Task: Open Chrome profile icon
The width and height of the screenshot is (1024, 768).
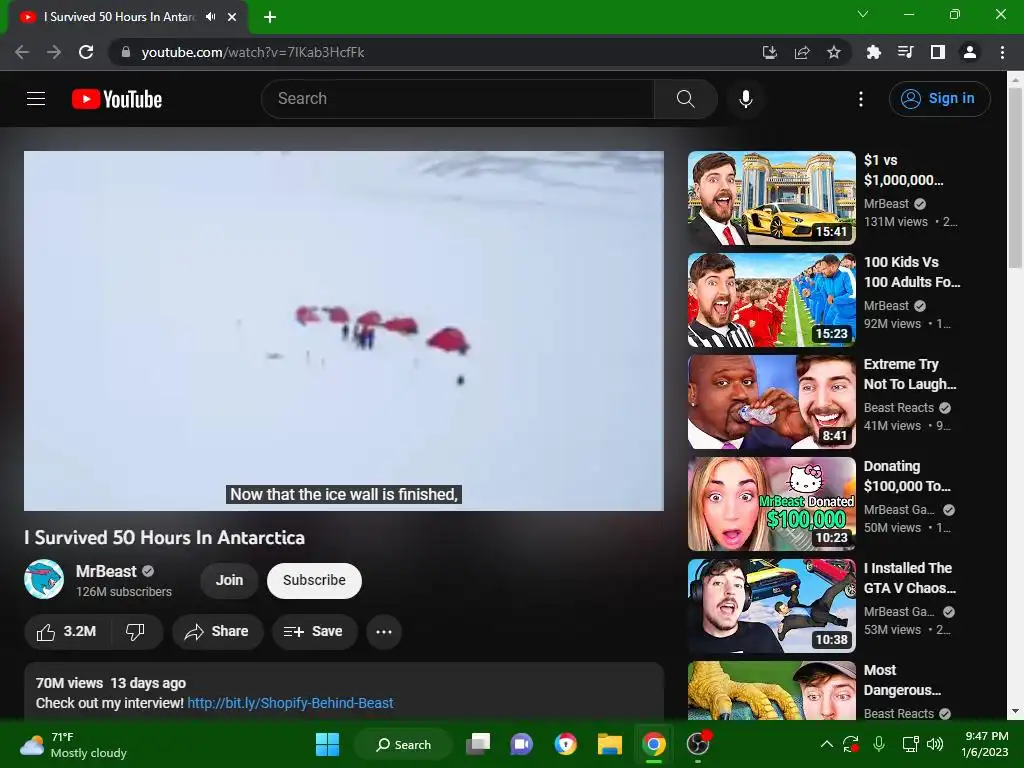Action: pyautogui.click(x=970, y=52)
